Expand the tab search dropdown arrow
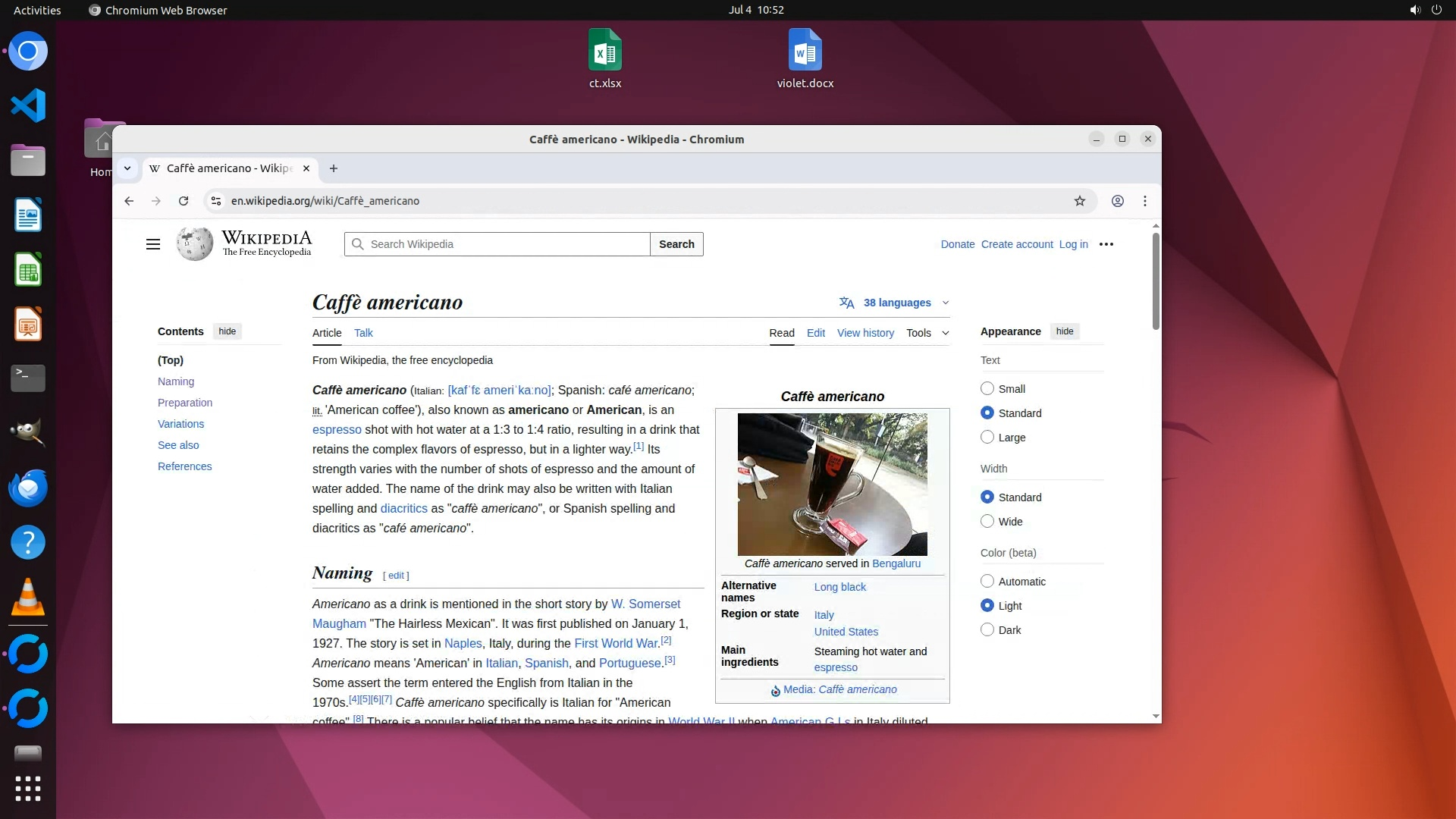 [x=127, y=168]
